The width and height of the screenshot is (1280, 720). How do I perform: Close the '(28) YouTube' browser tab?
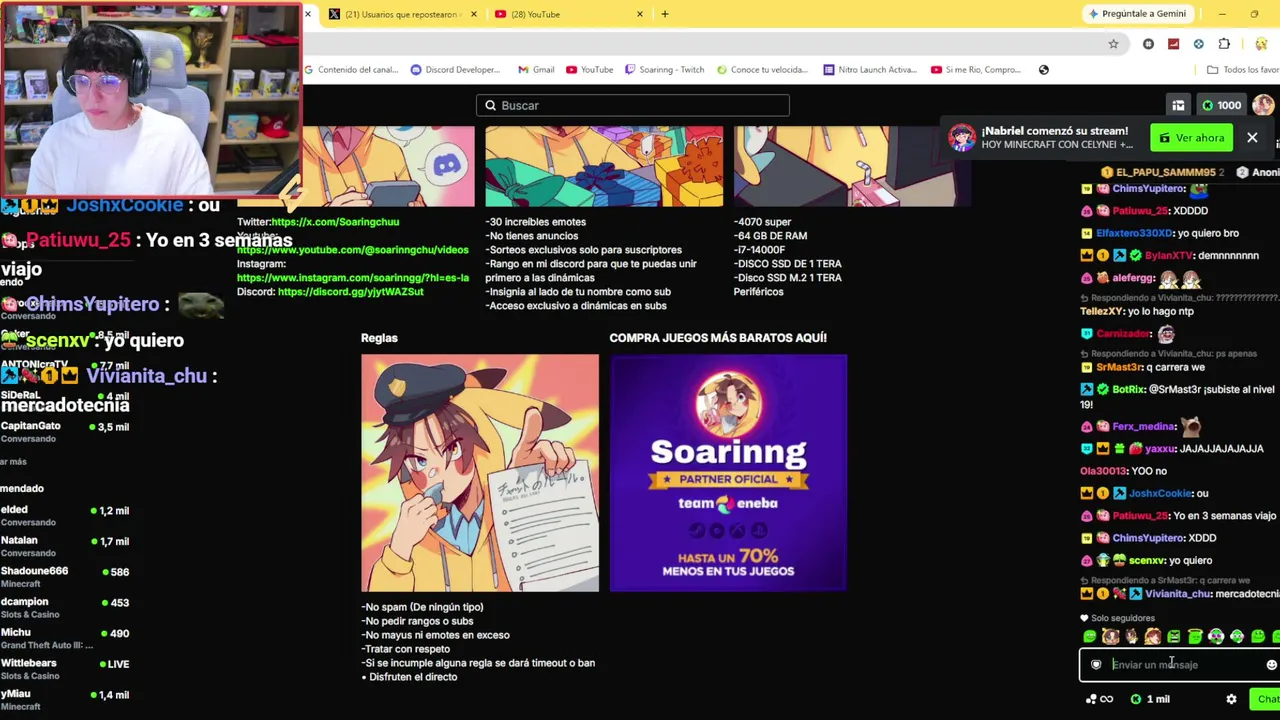tap(640, 14)
